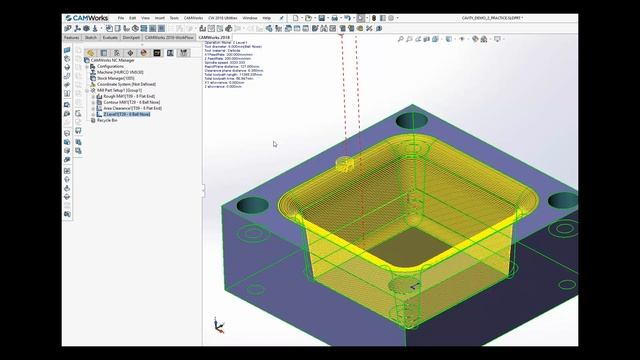Click the pin icon beside Help menu
The width and height of the screenshot is (640, 360).
click(x=281, y=18)
